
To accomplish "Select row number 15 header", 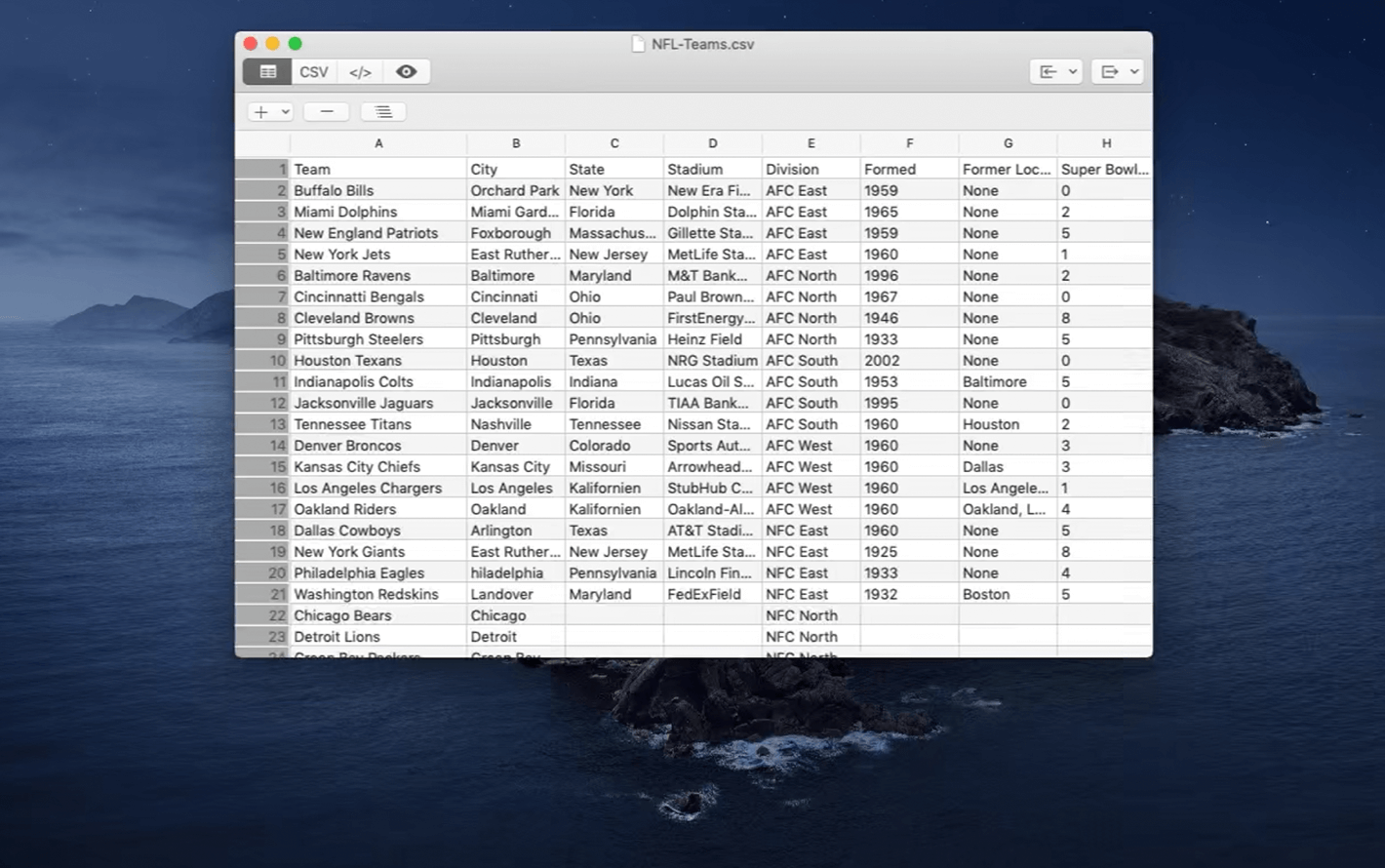I will (x=262, y=466).
